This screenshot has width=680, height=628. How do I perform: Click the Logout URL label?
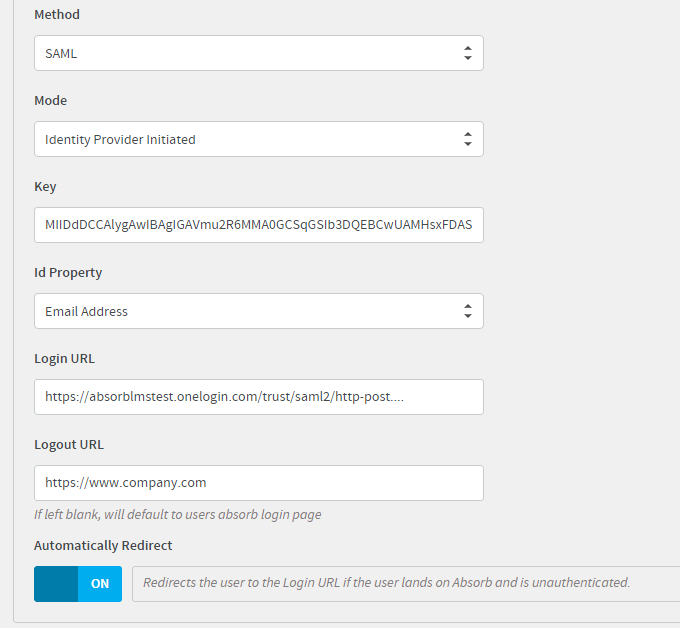point(69,445)
